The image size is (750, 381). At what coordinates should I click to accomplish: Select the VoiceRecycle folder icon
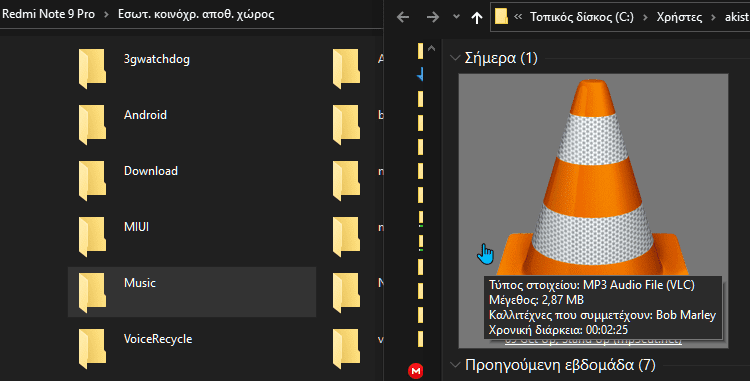(92, 348)
